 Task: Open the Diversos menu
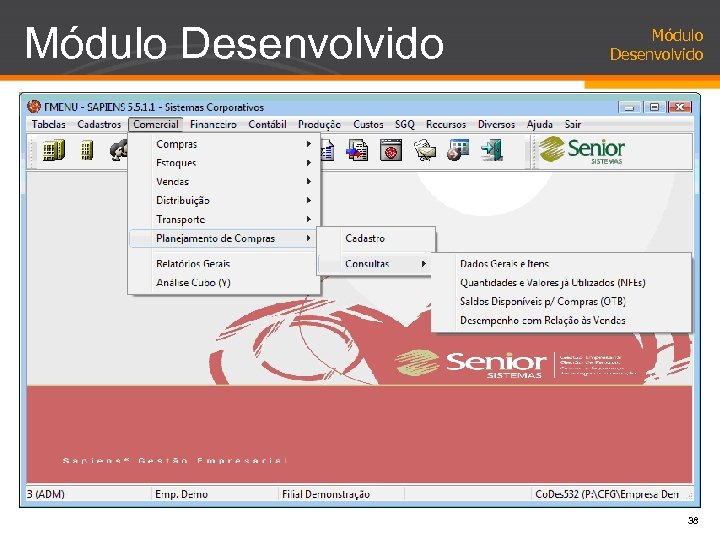(x=496, y=124)
